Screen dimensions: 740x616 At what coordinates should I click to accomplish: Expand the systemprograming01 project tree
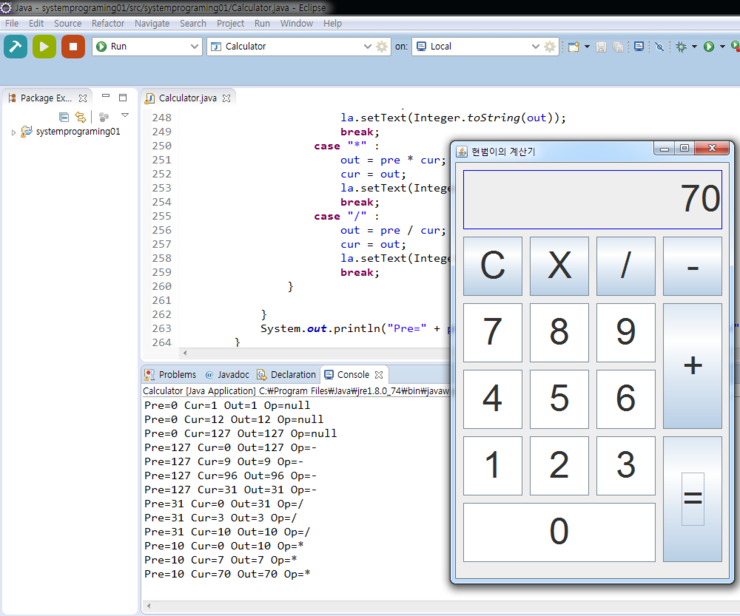[13, 133]
